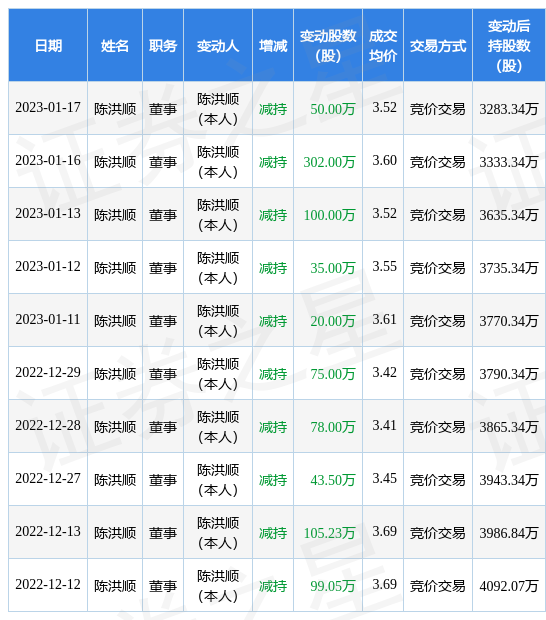The height and width of the screenshot is (620, 546).
Task: Click the 4092.07万 holdings cell
Action: [509, 585]
